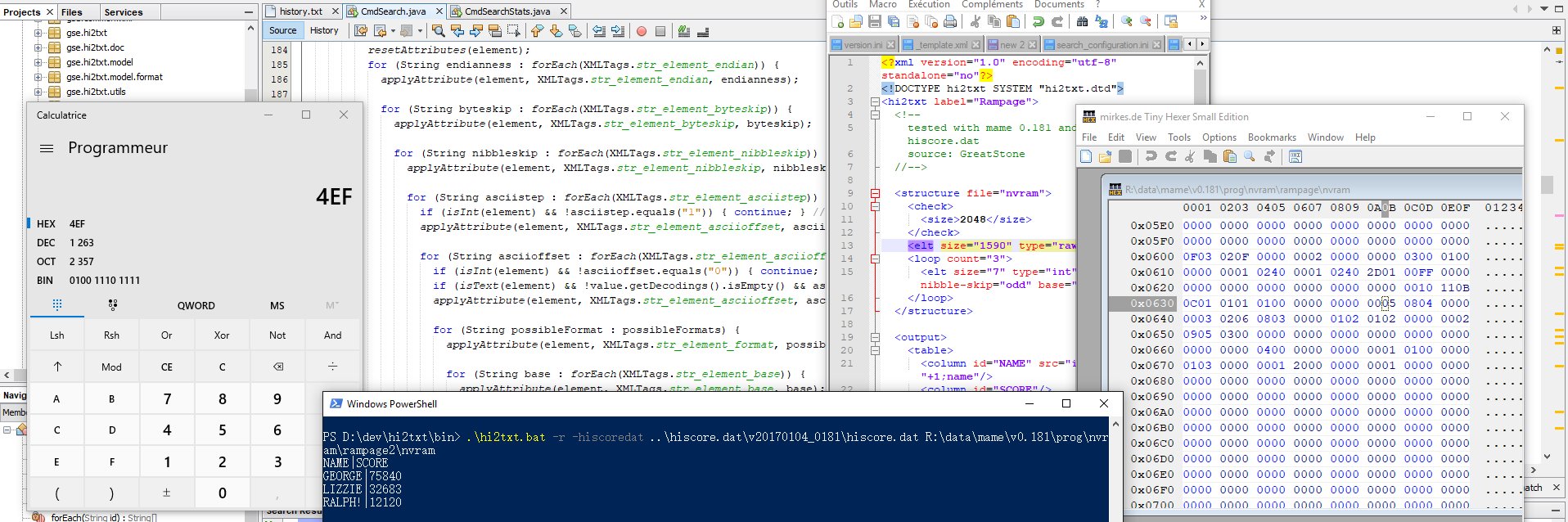Open the Tools menu in Tiny Hexer
This screenshot has height=522, width=1568.
click(x=1178, y=137)
